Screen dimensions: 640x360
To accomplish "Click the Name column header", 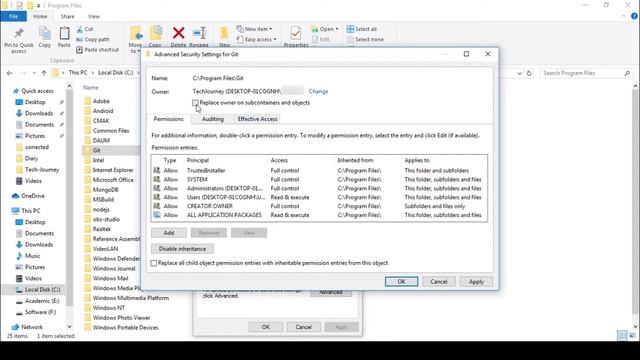I will tap(91, 87).
